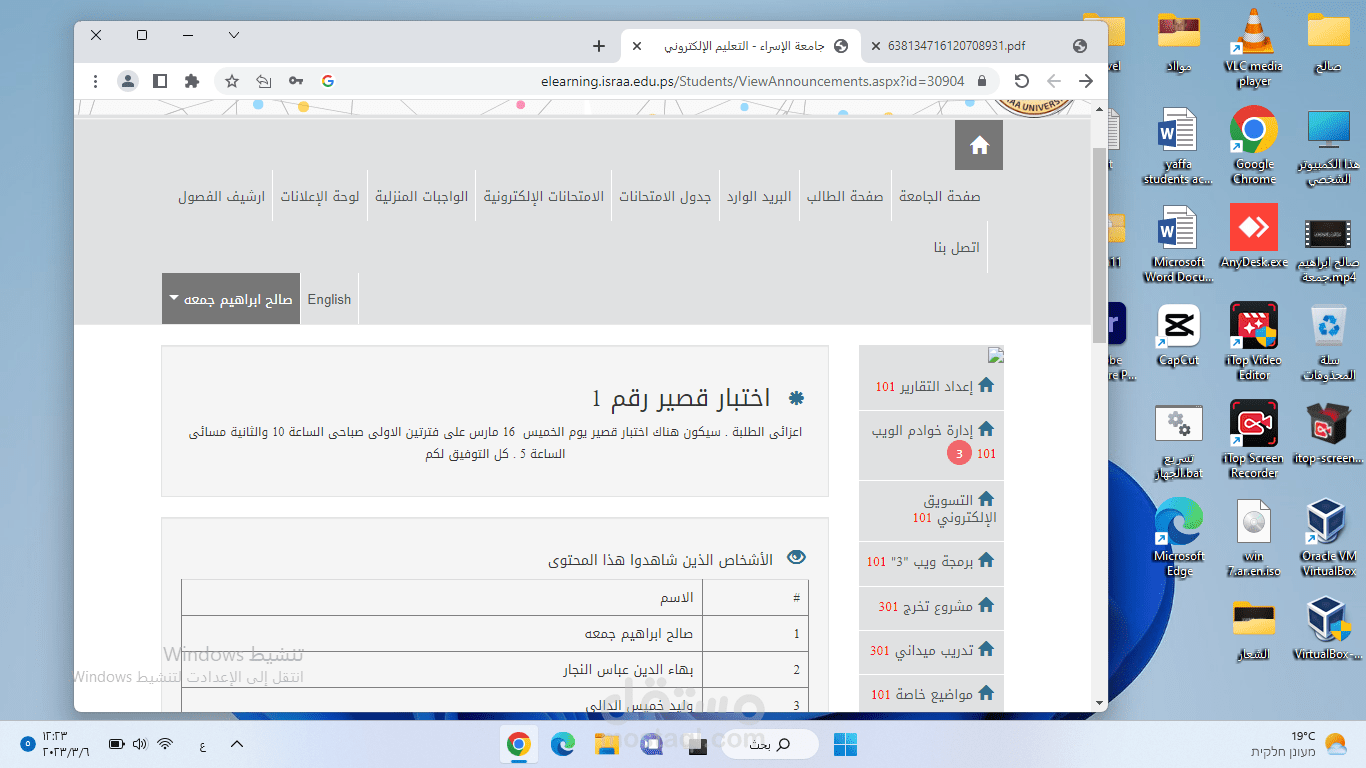The height and width of the screenshot is (768, 1366).
Task: Open CapCut desktop shortcut
Action: coord(1180,336)
